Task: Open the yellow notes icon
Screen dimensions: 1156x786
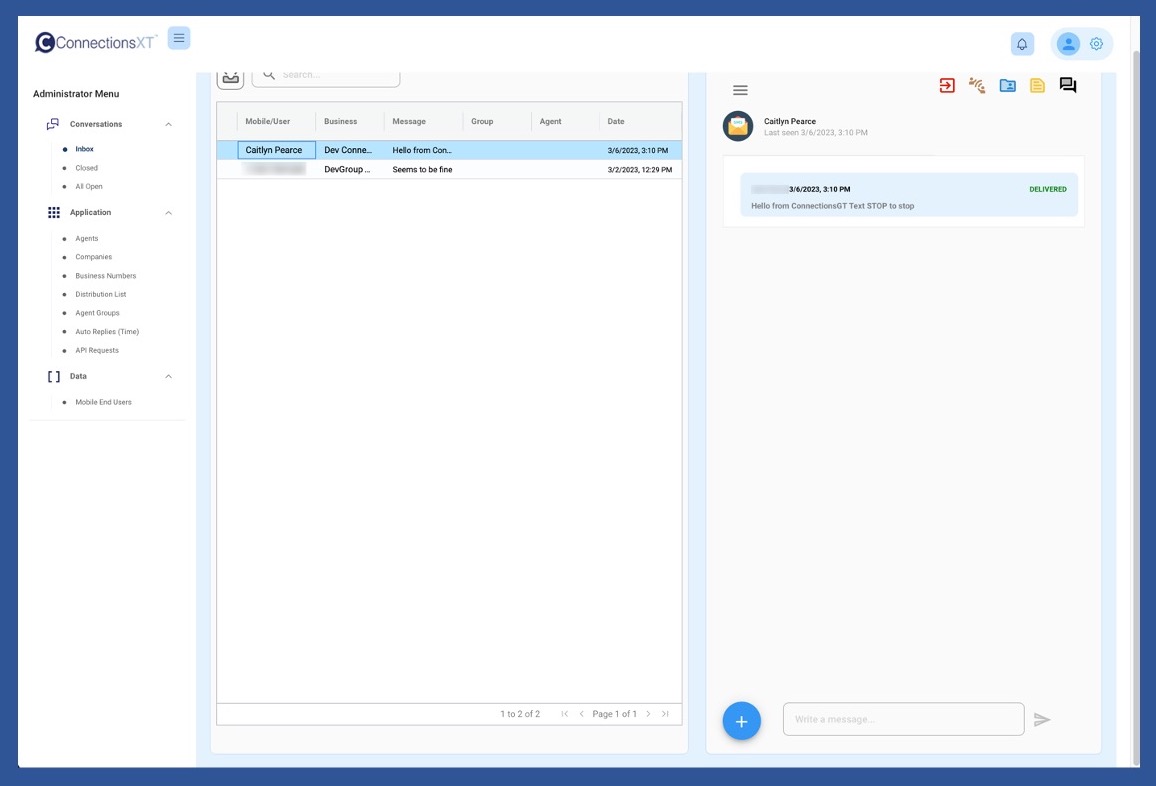Action: pos(1037,86)
